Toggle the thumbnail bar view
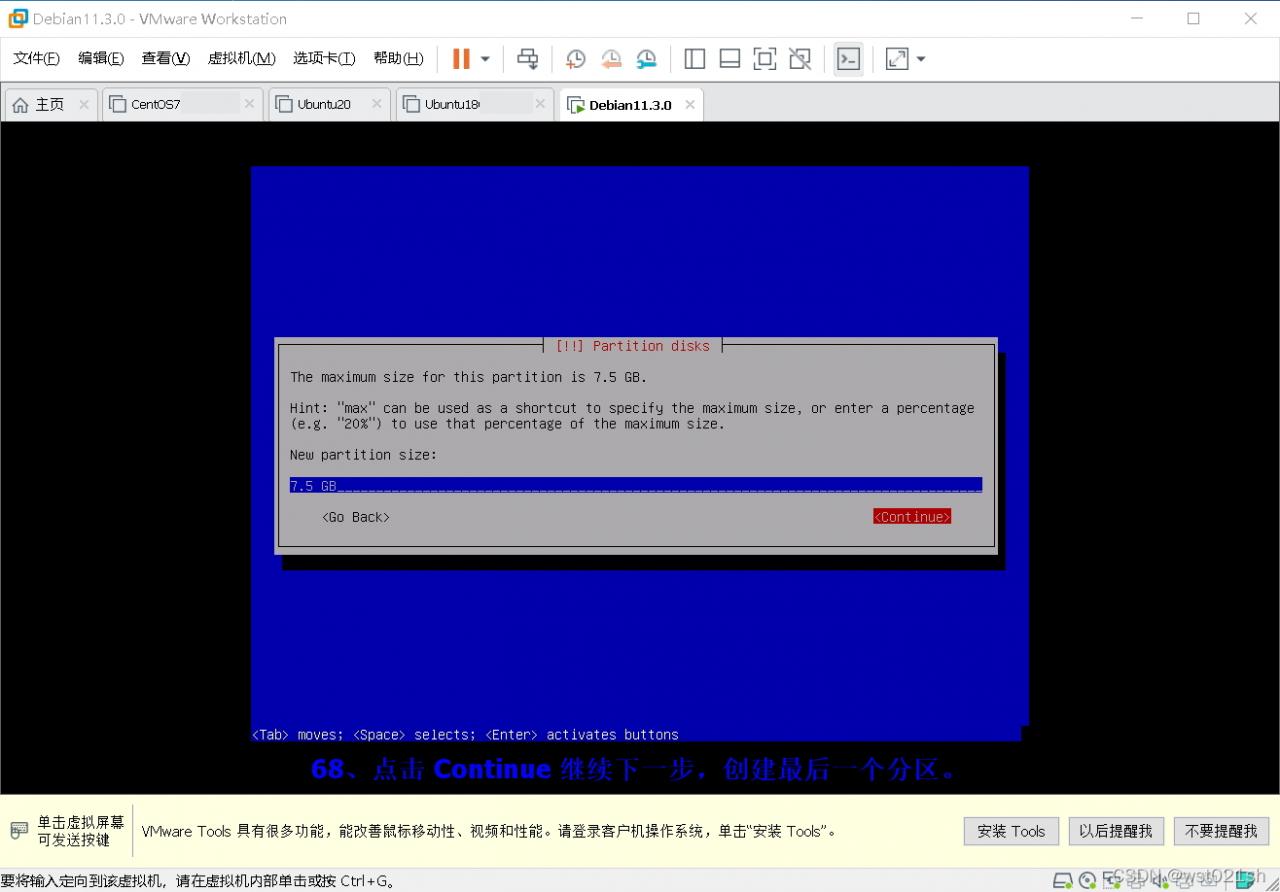The width and height of the screenshot is (1280, 892). [x=729, y=59]
